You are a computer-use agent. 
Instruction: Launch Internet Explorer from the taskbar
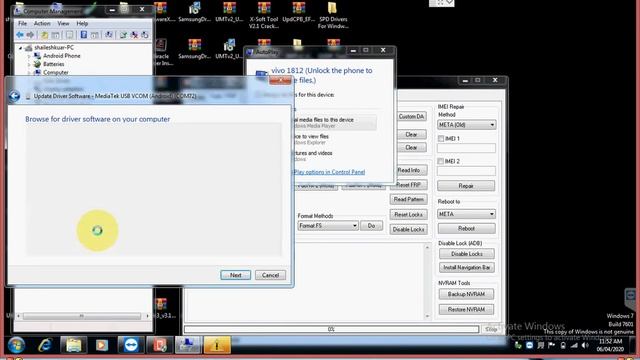click(44, 345)
